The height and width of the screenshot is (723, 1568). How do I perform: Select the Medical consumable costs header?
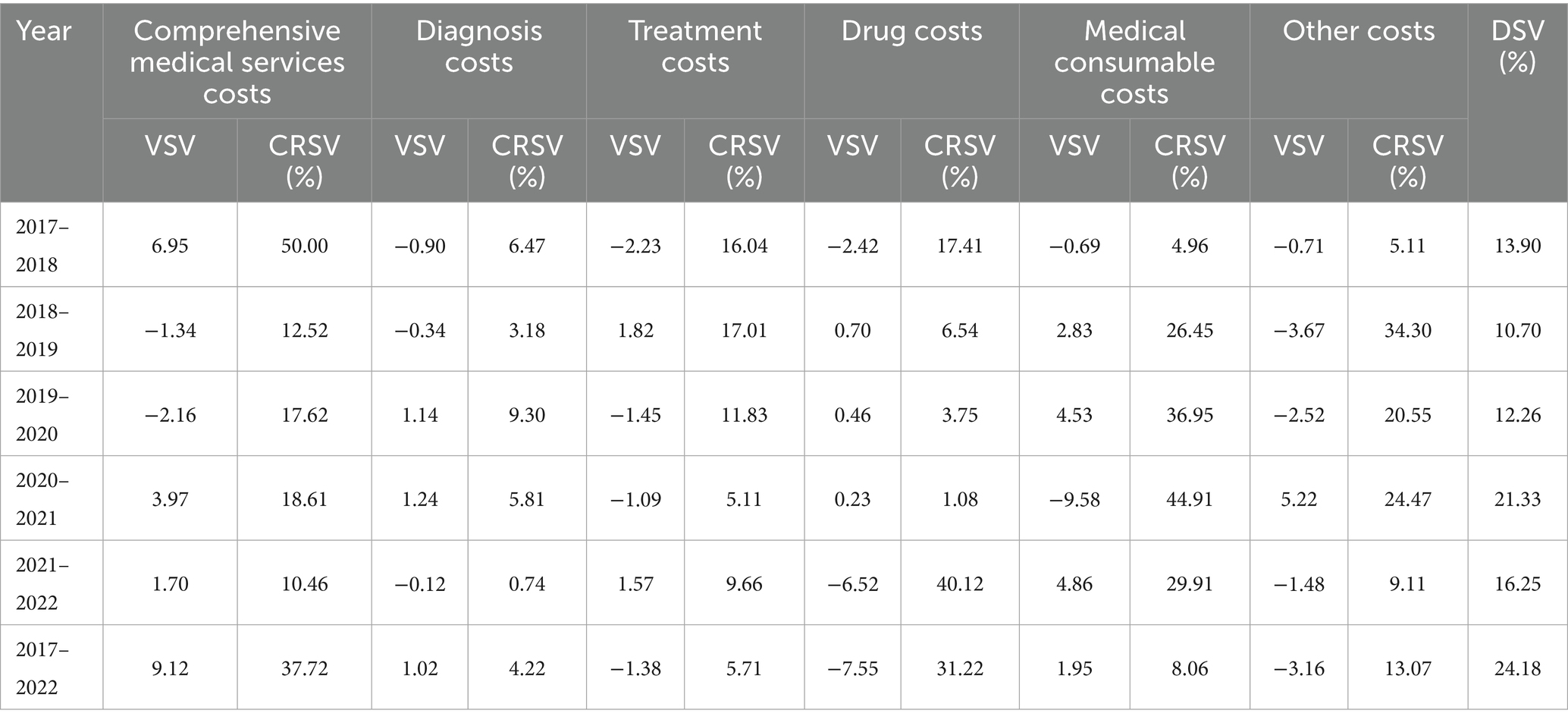pyautogui.click(x=1134, y=62)
